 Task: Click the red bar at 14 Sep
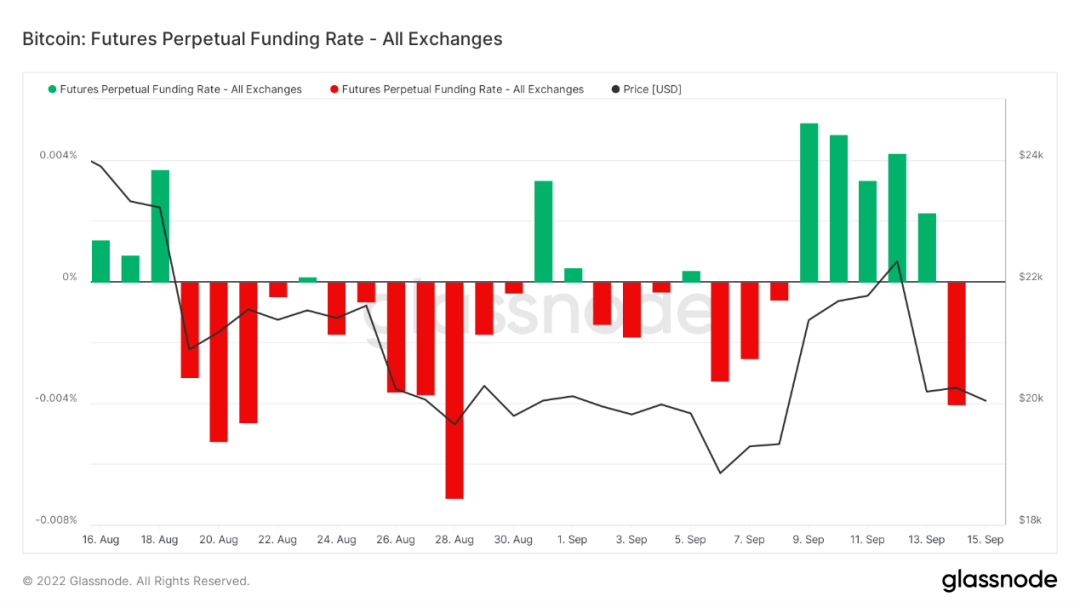coord(957,343)
